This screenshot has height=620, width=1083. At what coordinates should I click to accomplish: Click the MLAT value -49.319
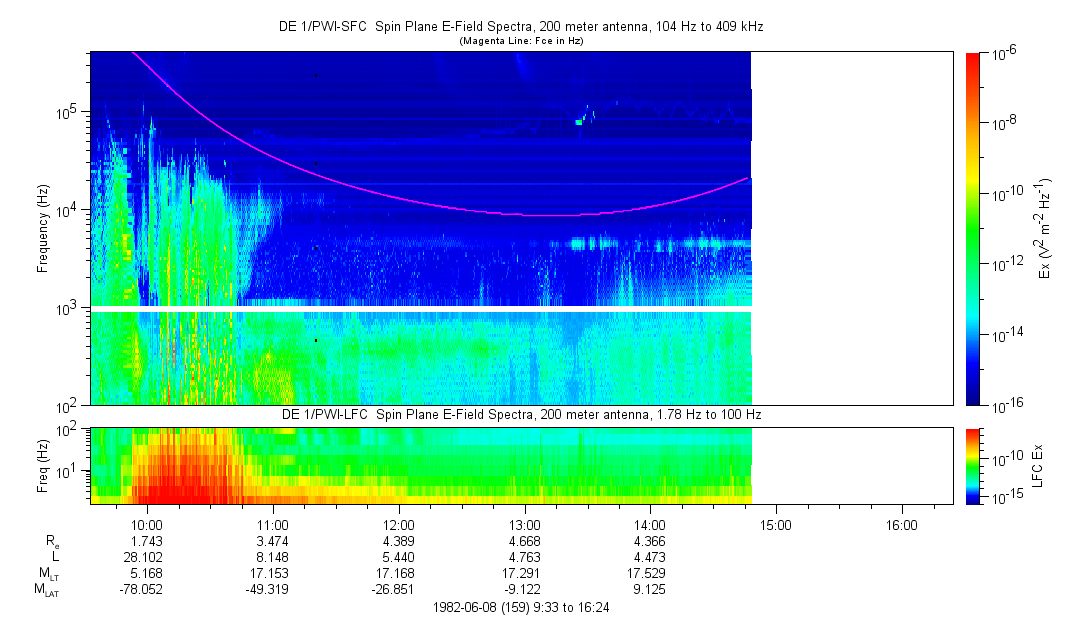[x=267, y=590]
